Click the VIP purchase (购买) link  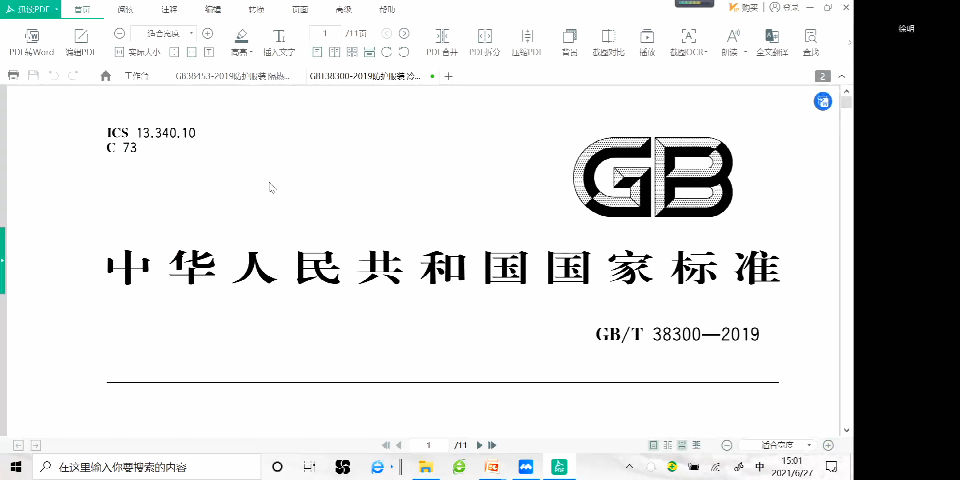(744, 7)
